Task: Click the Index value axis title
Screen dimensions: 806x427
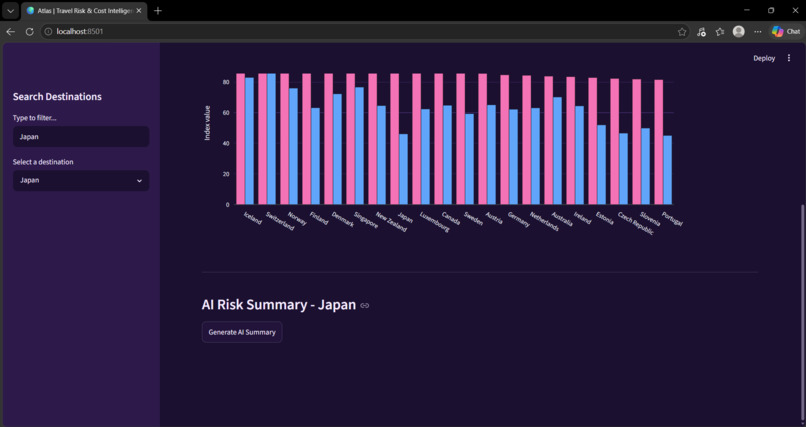Action: [208, 123]
